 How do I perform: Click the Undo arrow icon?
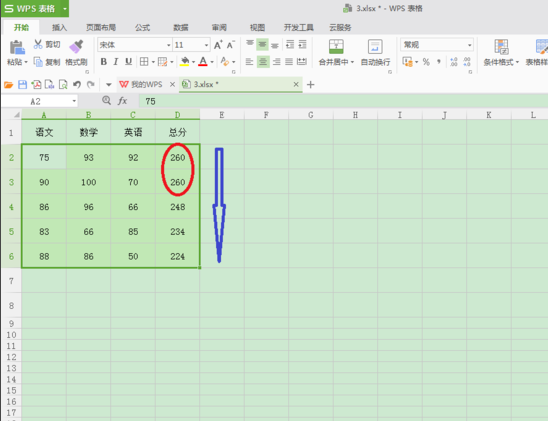(x=77, y=84)
